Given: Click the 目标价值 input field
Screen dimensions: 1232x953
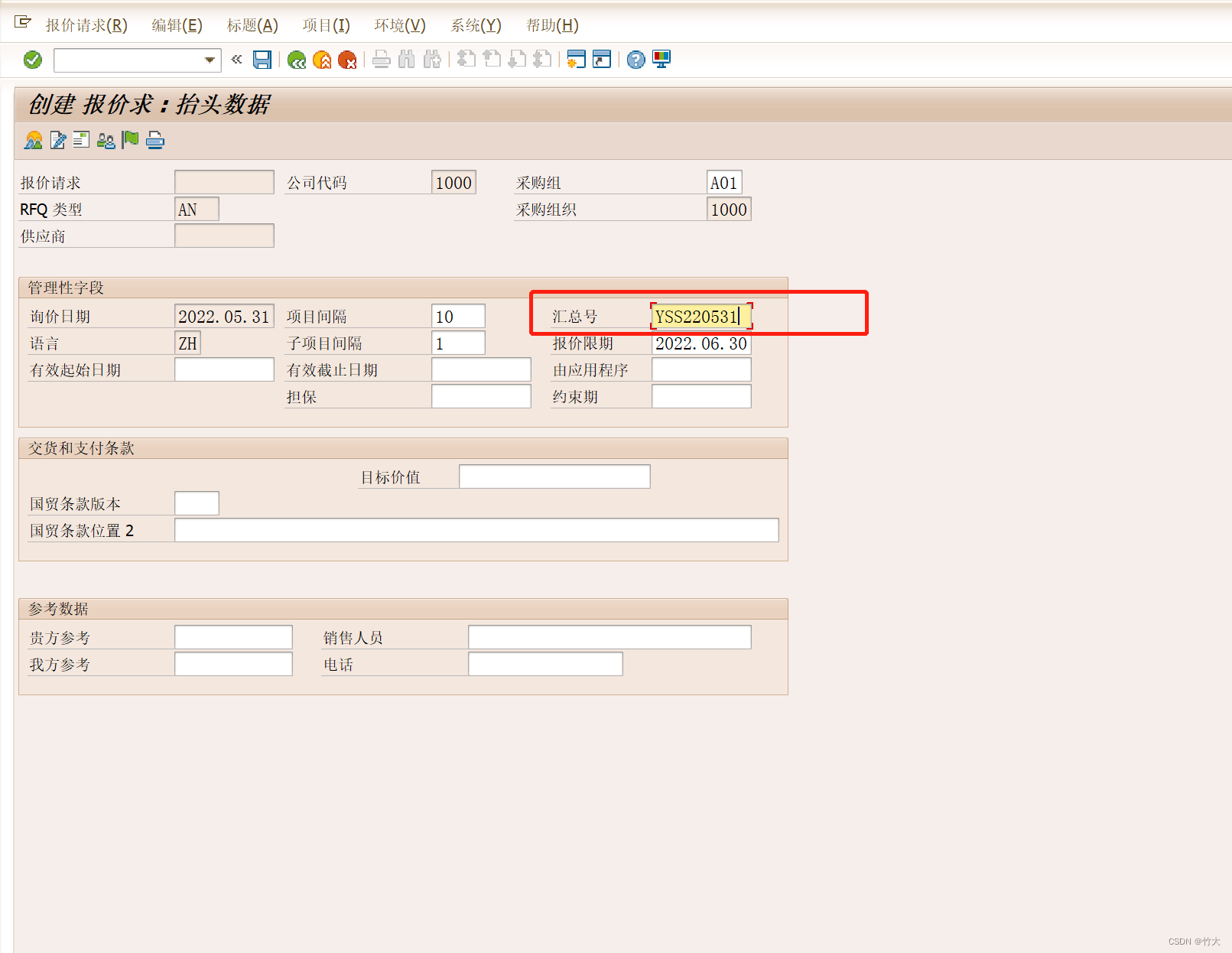Looking at the screenshot, I should (554, 476).
